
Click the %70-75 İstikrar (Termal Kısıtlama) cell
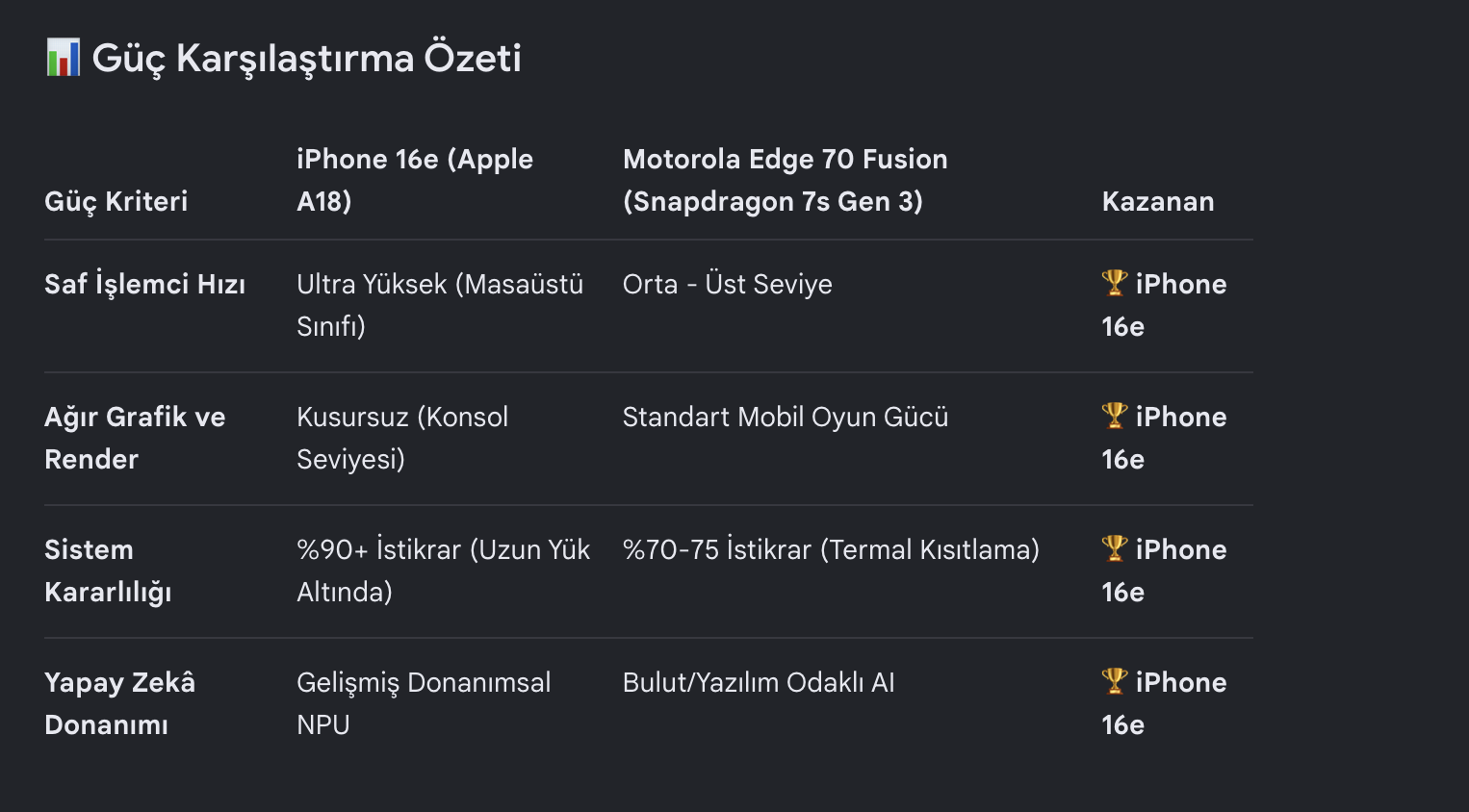click(831, 549)
